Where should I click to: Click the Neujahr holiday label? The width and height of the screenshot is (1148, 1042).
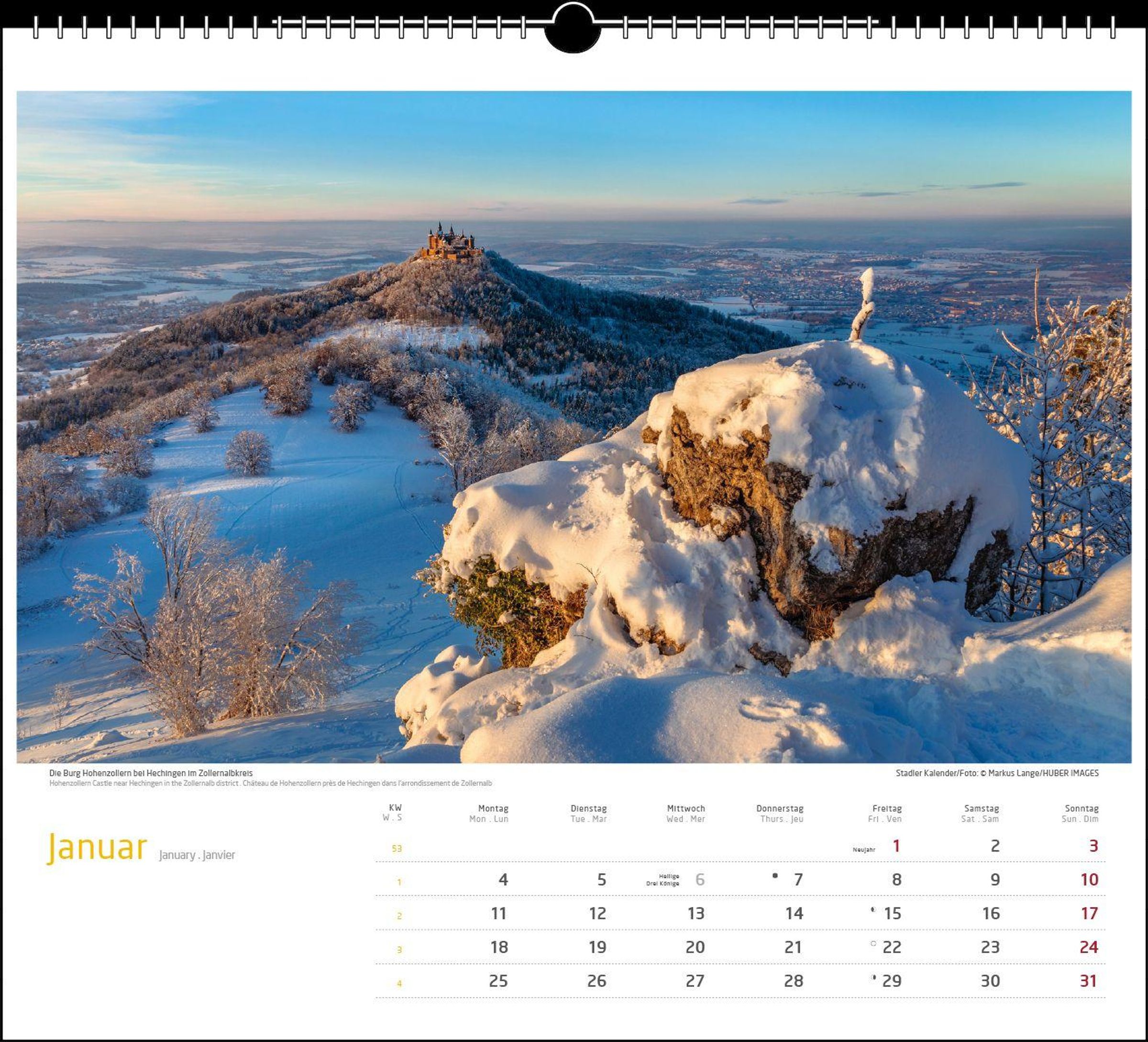pos(863,850)
